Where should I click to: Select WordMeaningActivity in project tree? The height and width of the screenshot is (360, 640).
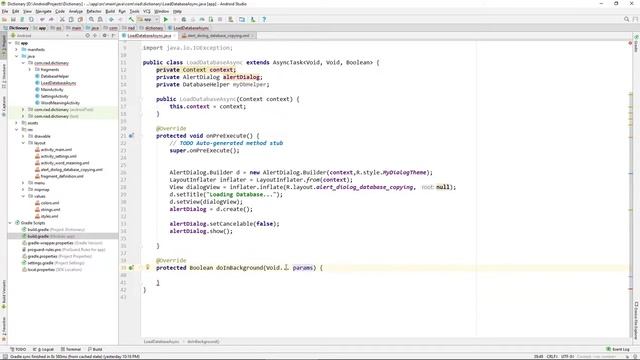click(x=60, y=103)
